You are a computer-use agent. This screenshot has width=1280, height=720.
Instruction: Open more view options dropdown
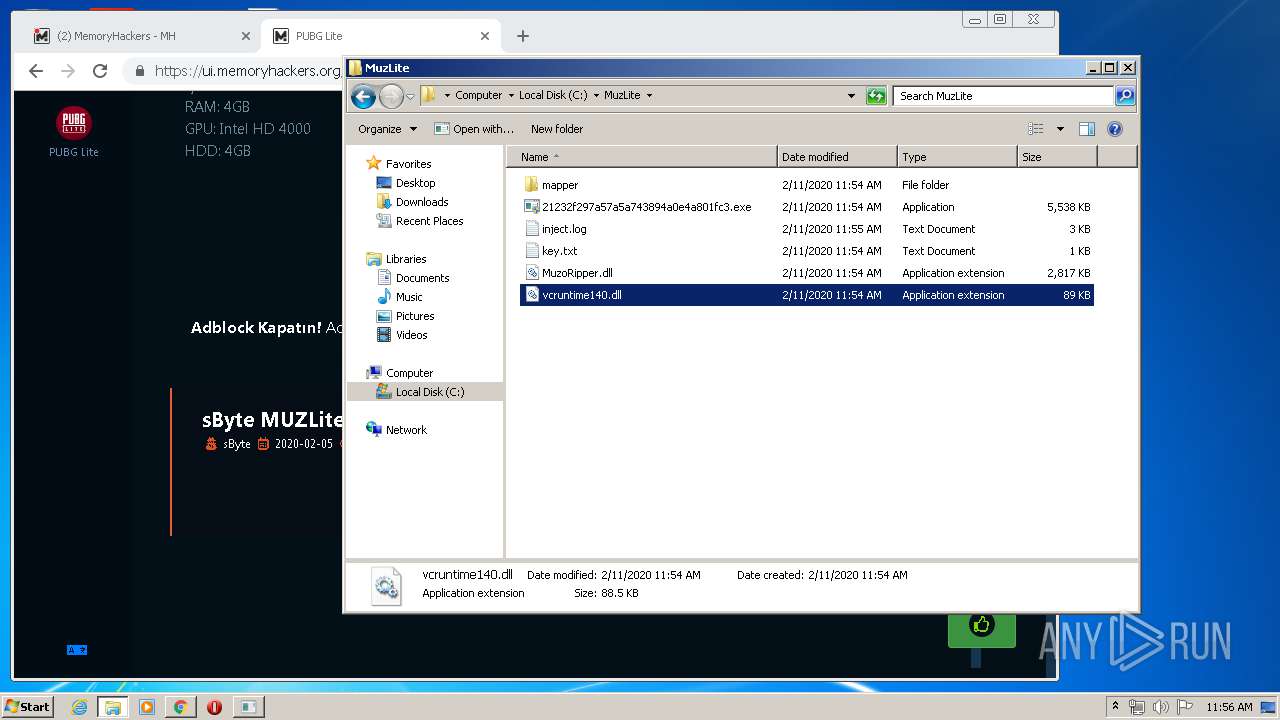pos(1060,129)
